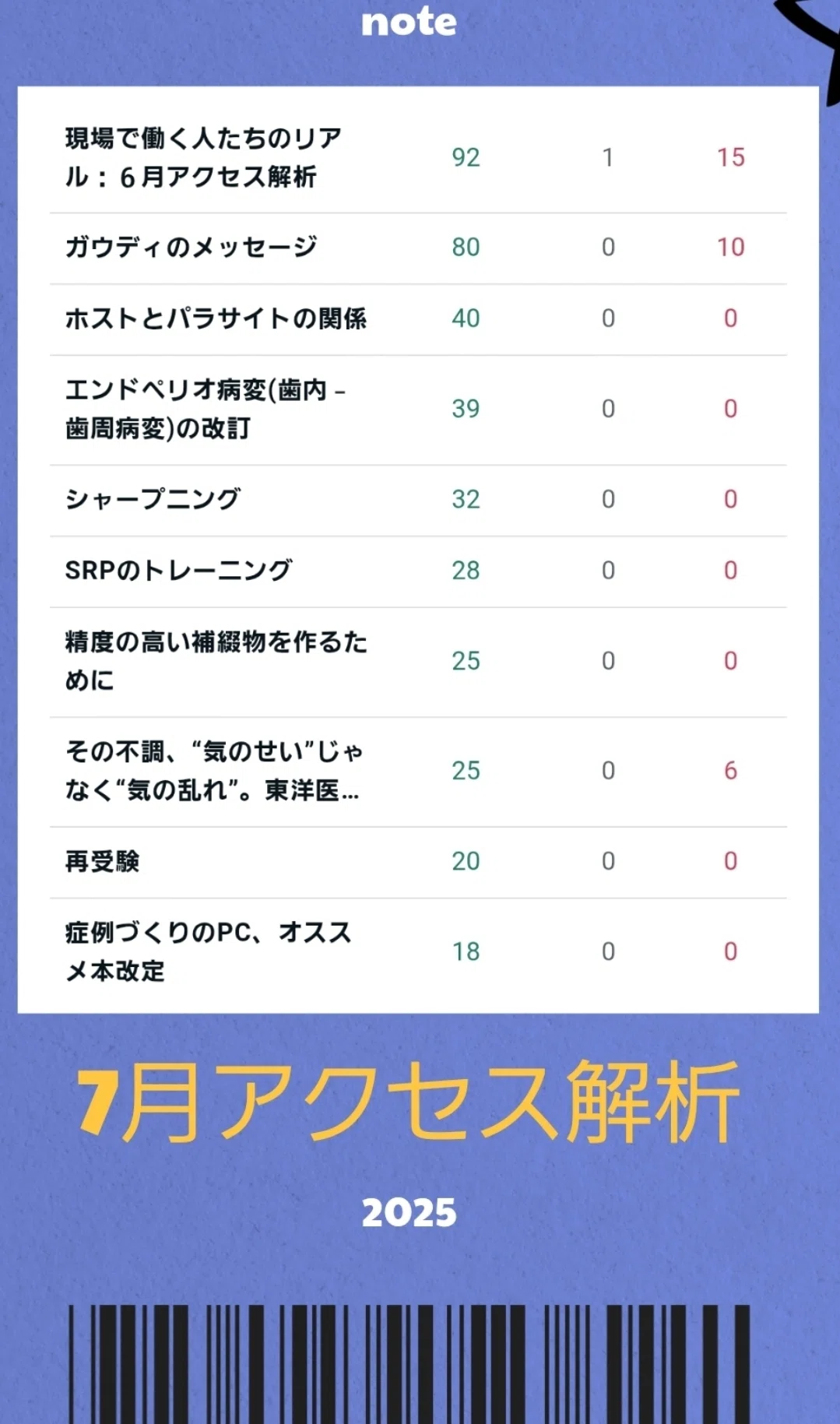This screenshot has width=840, height=1424.
Task: Click the barcode graphic at bottom
Action: pyautogui.click(x=409, y=1364)
